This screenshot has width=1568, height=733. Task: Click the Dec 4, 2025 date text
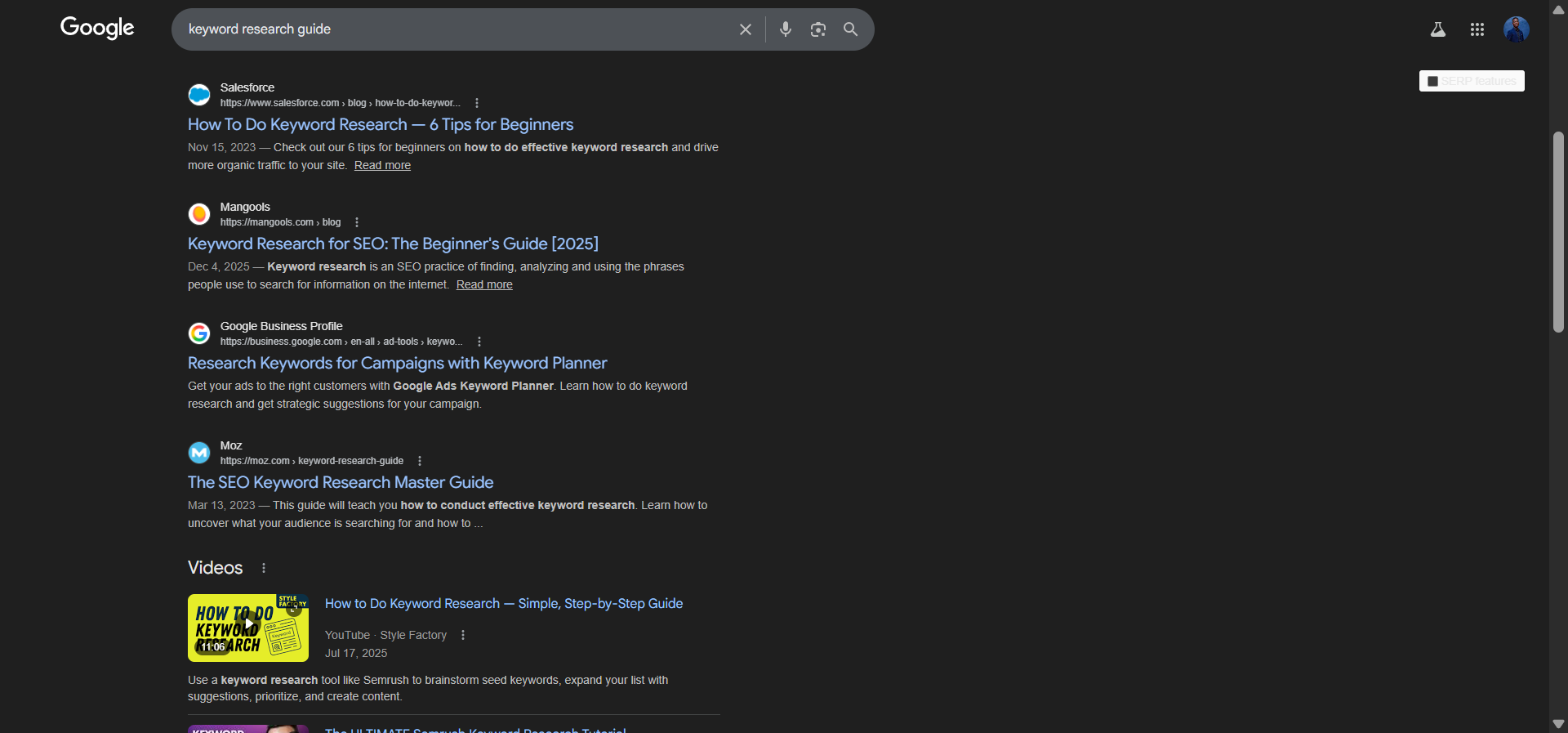(219, 266)
